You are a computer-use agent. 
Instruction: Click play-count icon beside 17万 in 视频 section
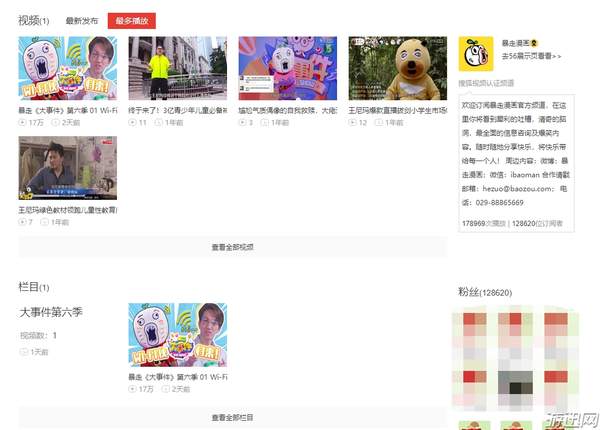click(x=22, y=122)
